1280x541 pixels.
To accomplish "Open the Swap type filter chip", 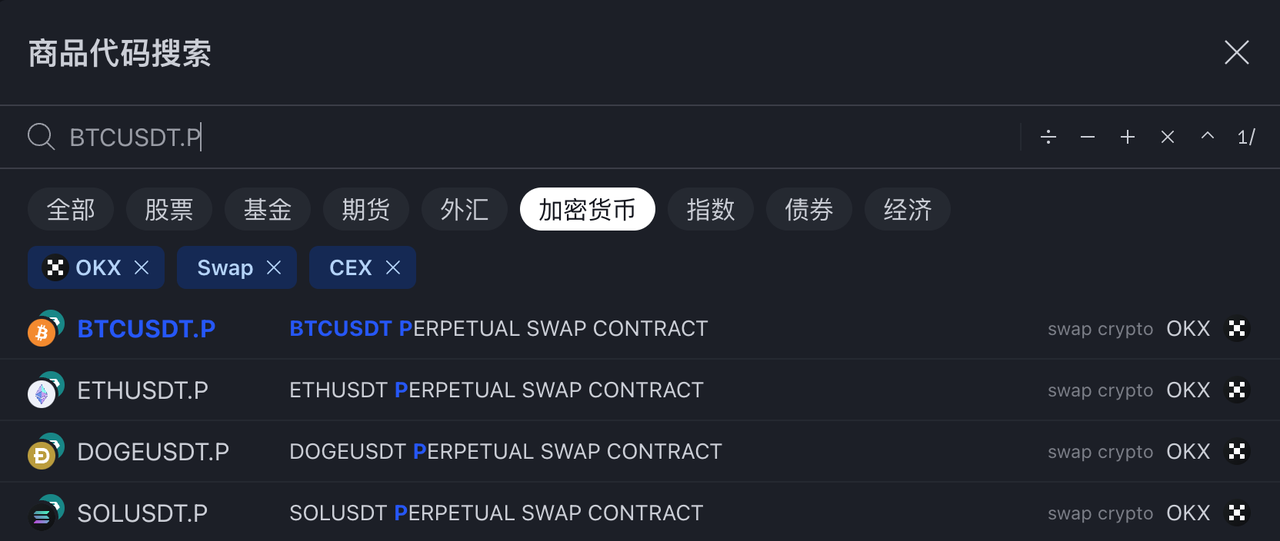I will click(225, 268).
